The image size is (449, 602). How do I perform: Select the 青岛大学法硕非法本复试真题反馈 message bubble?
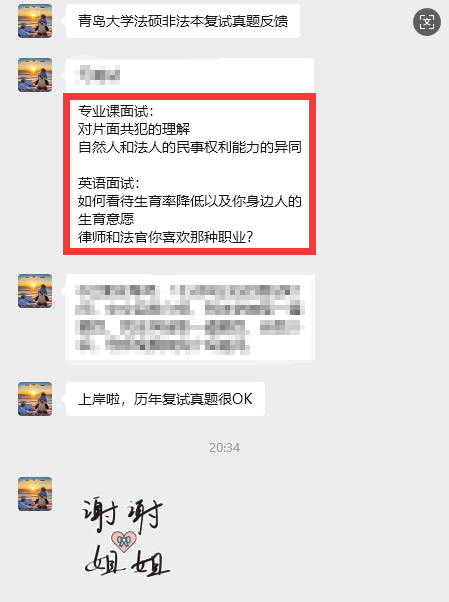coord(183,21)
